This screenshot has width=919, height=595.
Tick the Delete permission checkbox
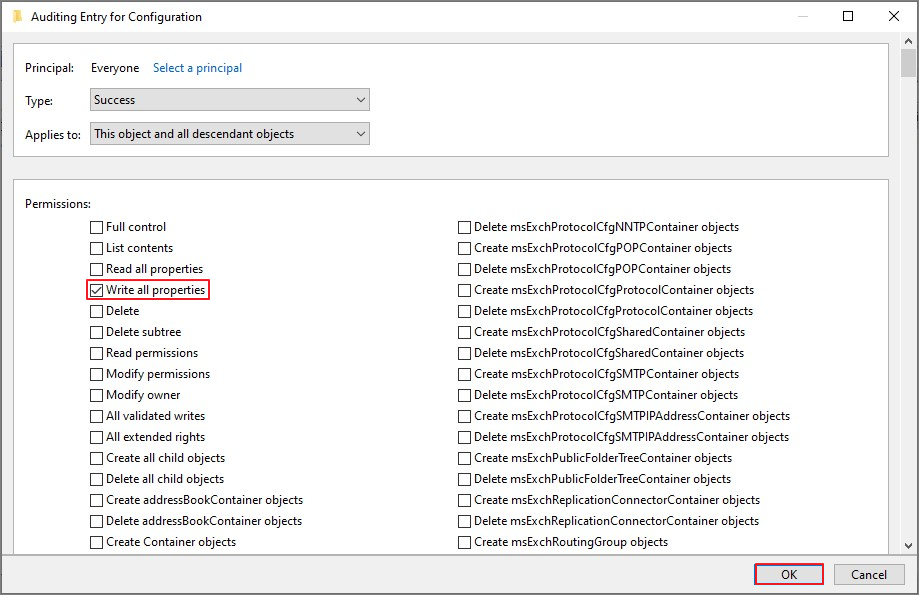point(97,311)
